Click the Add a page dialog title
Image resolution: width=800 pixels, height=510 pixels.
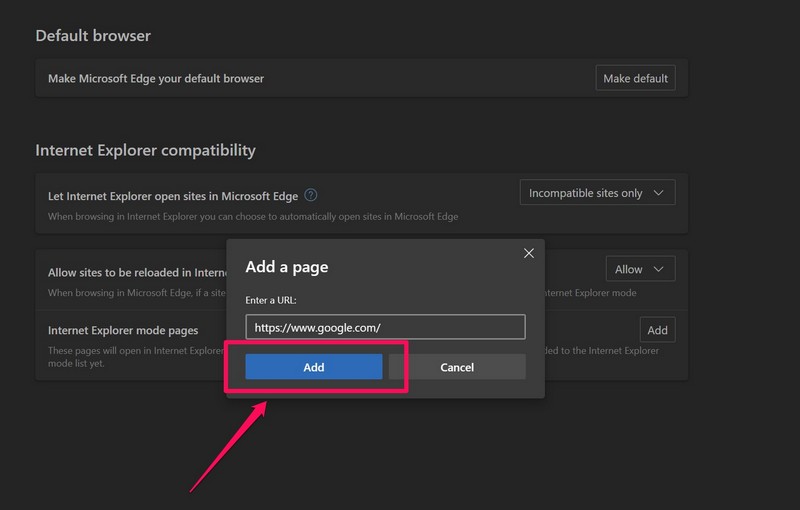(x=287, y=267)
